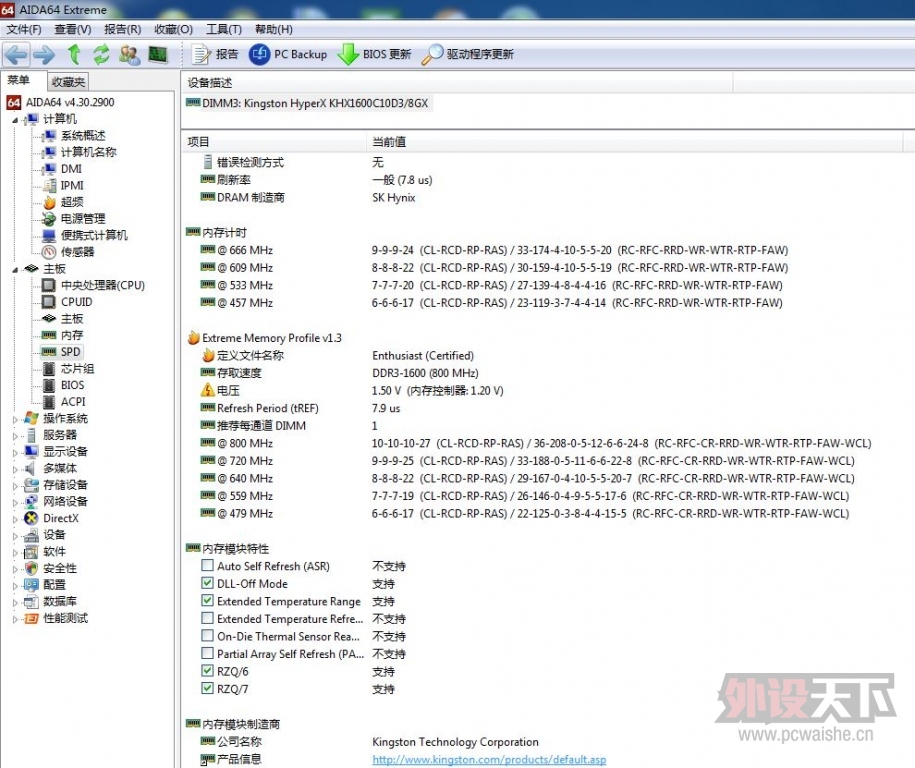The image size is (915, 768).
Task: Select DIMM3 Kingston HyperX device row
Action: tap(308, 103)
